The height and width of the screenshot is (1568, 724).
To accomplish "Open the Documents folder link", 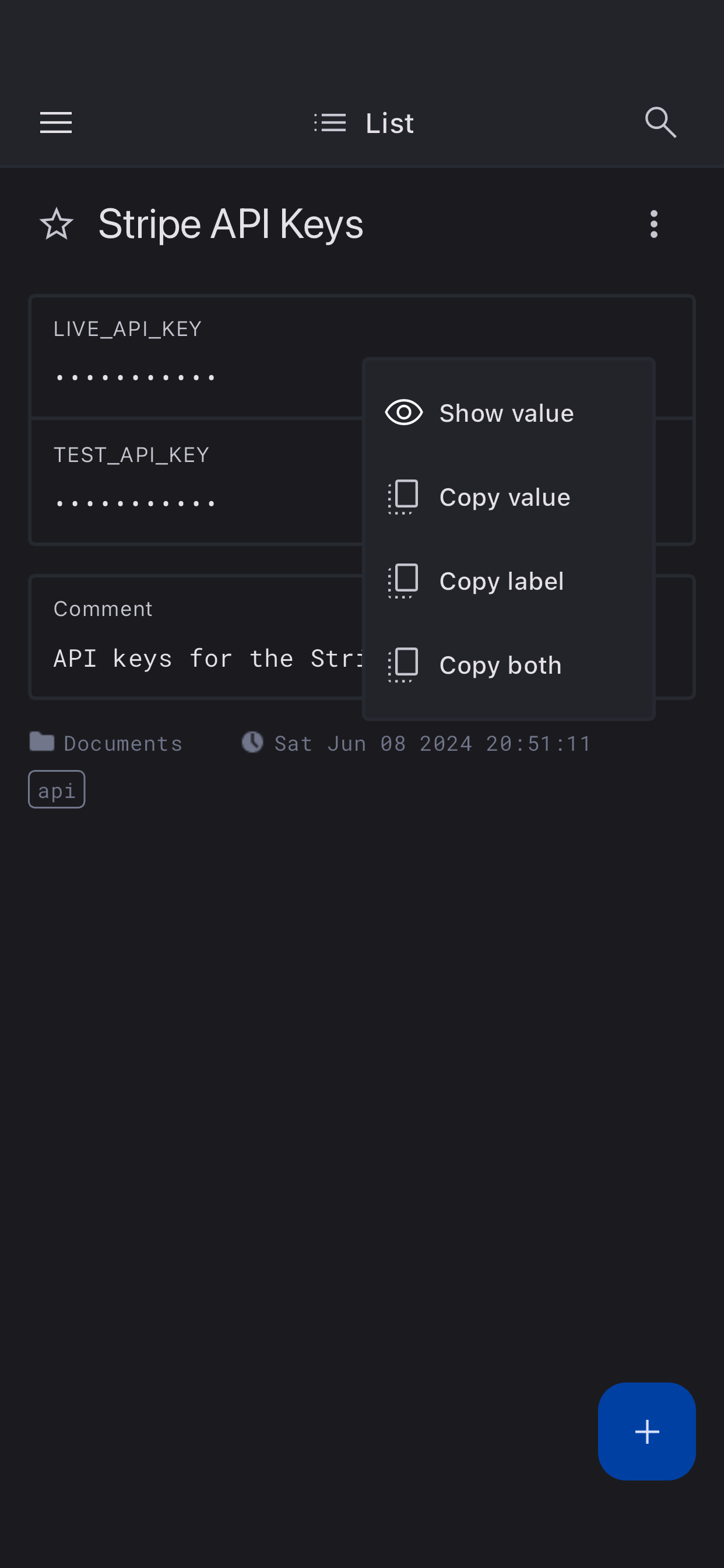I will [123, 743].
